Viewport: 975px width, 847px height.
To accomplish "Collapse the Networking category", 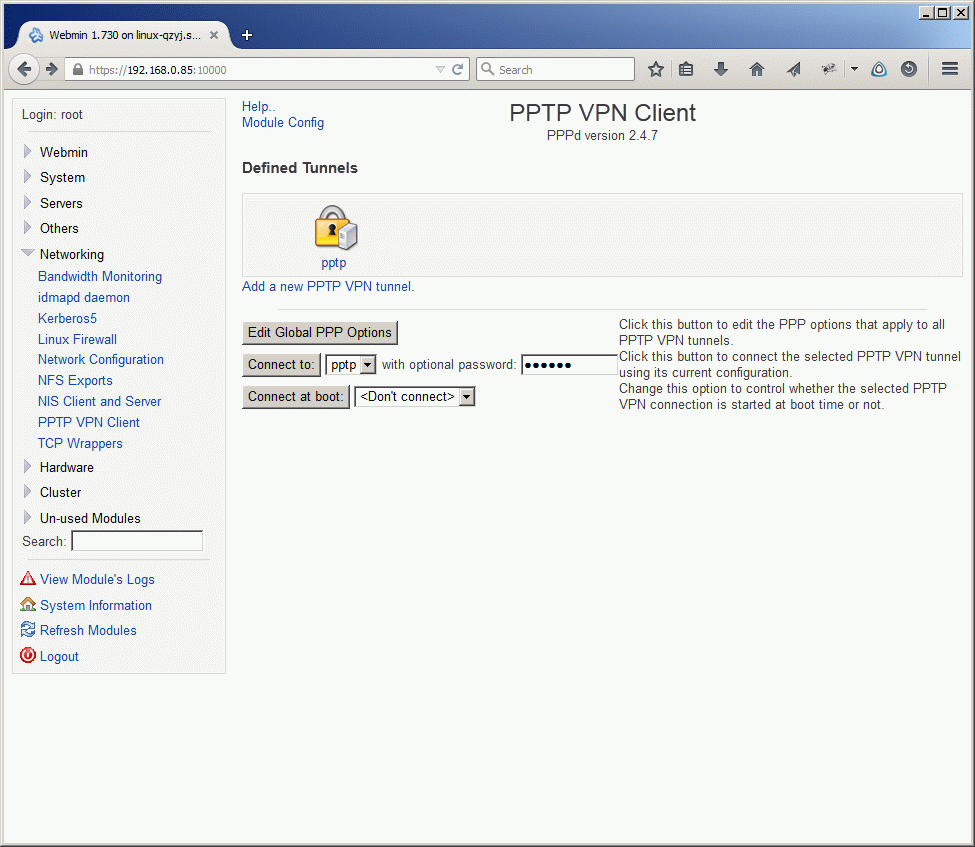I will pos(27,253).
